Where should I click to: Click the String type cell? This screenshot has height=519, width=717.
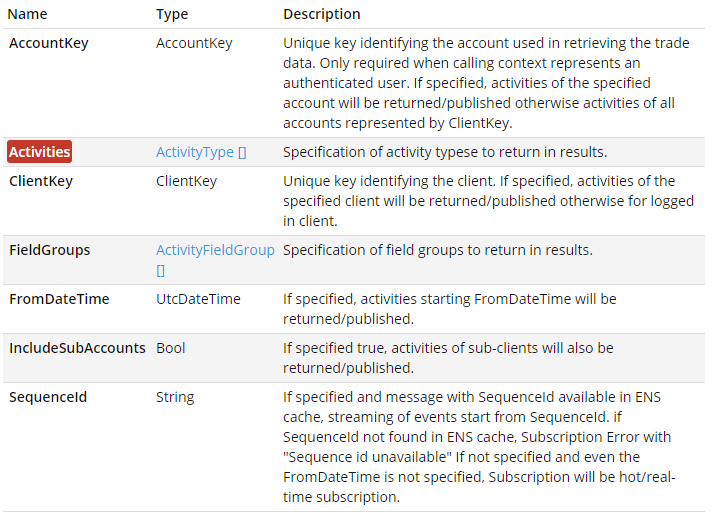[x=175, y=397]
